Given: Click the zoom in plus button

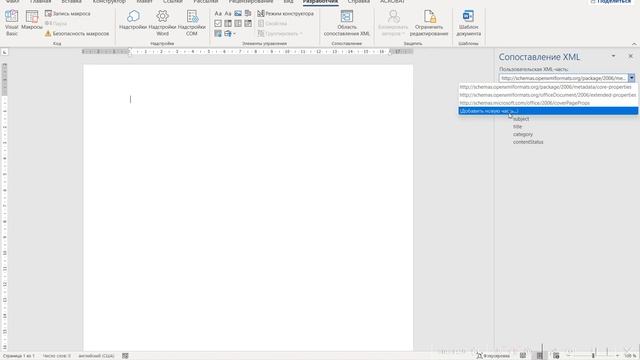Looking at the screenshot, I should pyautogui.click(x=617, y=356).
